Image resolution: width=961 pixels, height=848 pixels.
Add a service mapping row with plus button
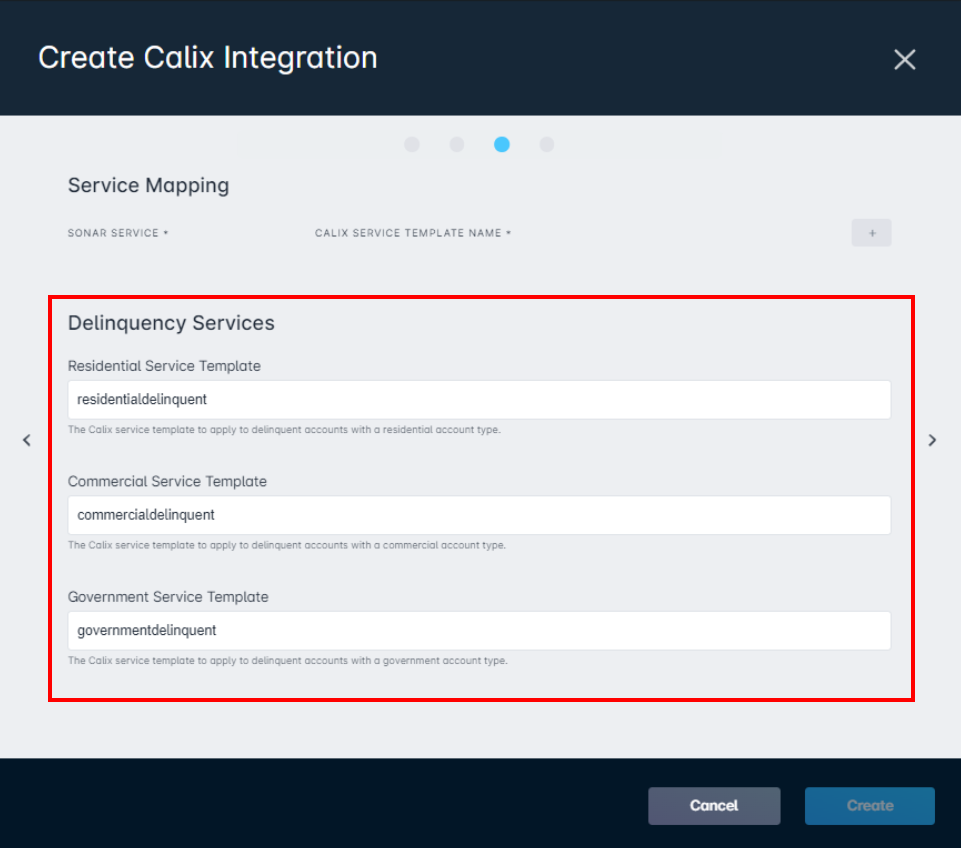click(x=872, y=233)
